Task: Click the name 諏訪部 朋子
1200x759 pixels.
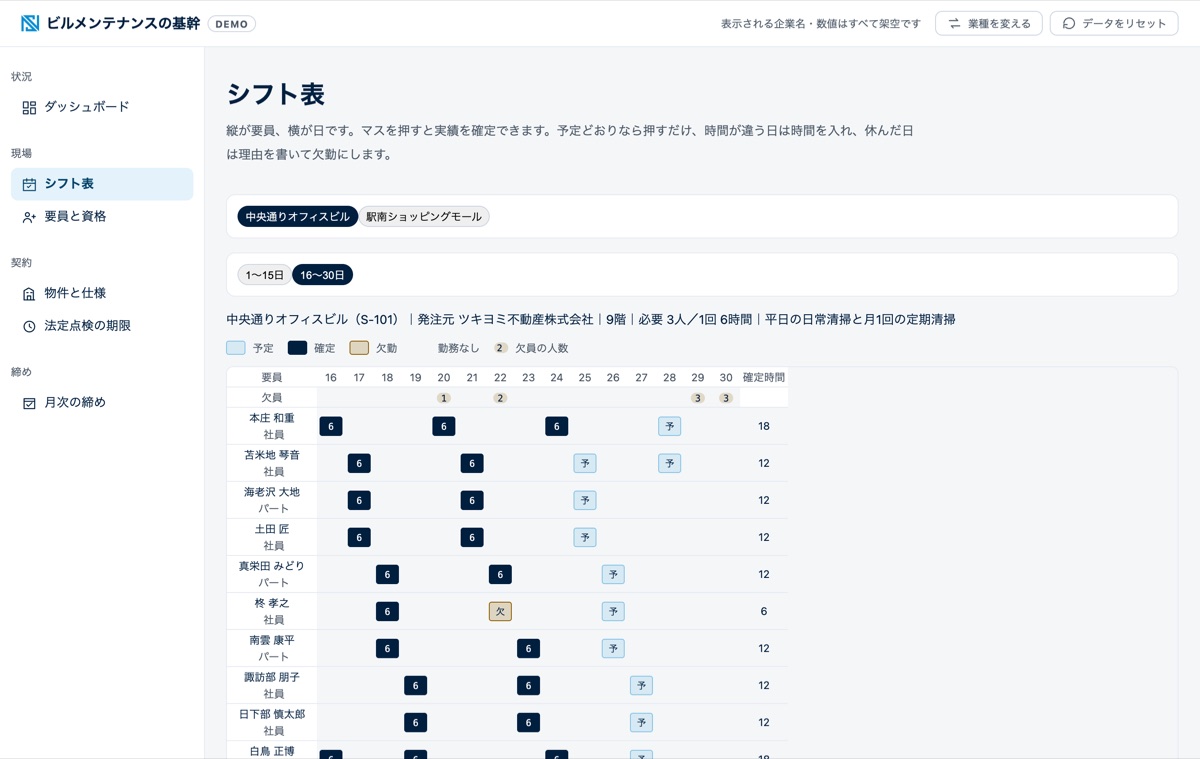Action: (272, 677)
